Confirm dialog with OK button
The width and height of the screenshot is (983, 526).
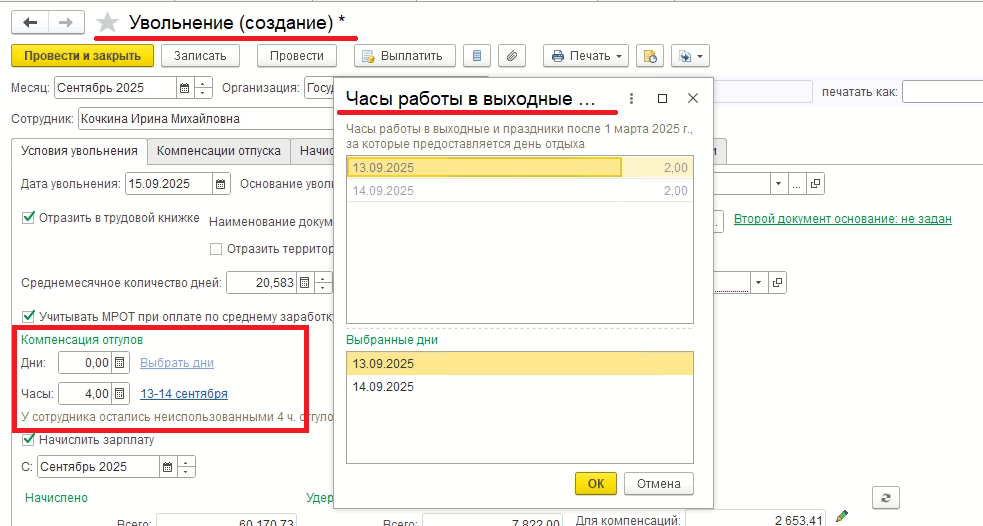click(596, 483)
